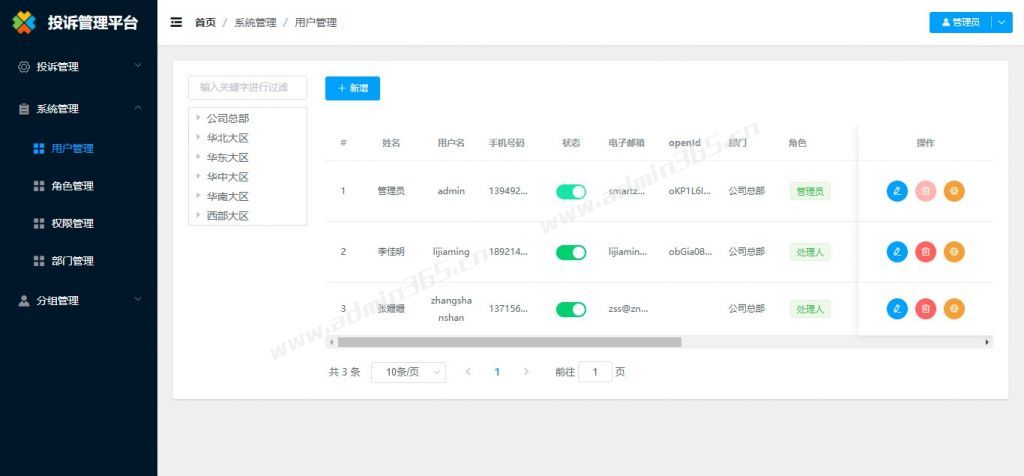
Task: Click the person icon beside 分组管理
Action: tap(24, 300)
